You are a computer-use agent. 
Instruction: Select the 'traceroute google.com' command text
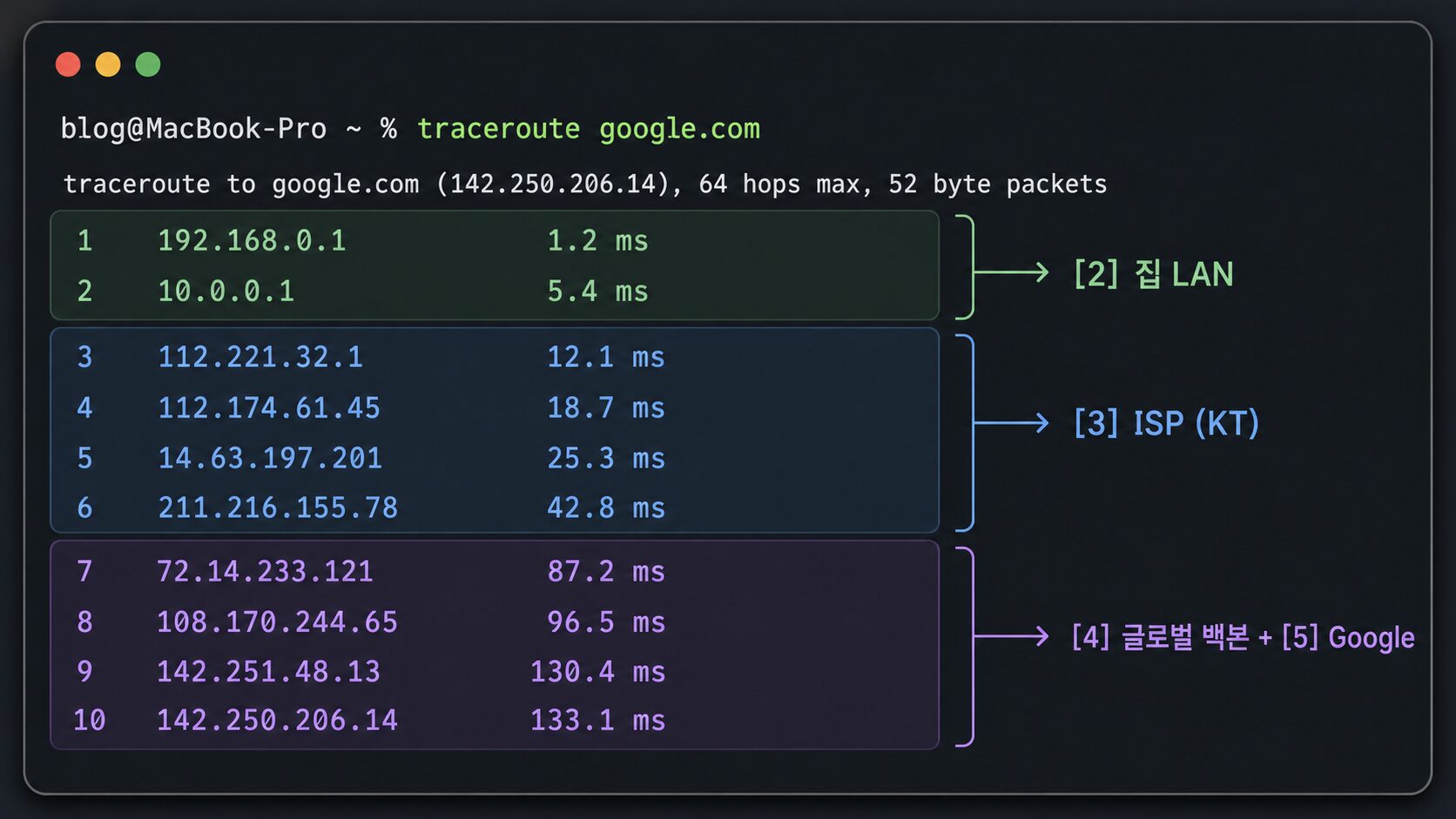(589, 129)
